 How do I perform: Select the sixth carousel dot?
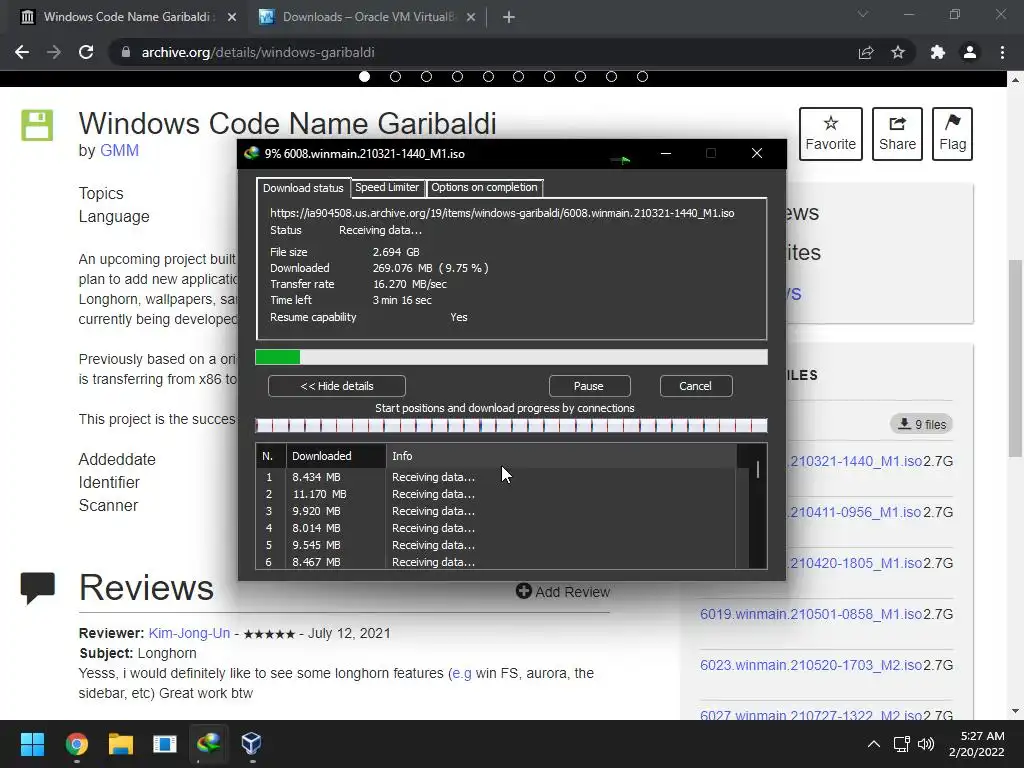coord(519,76)
